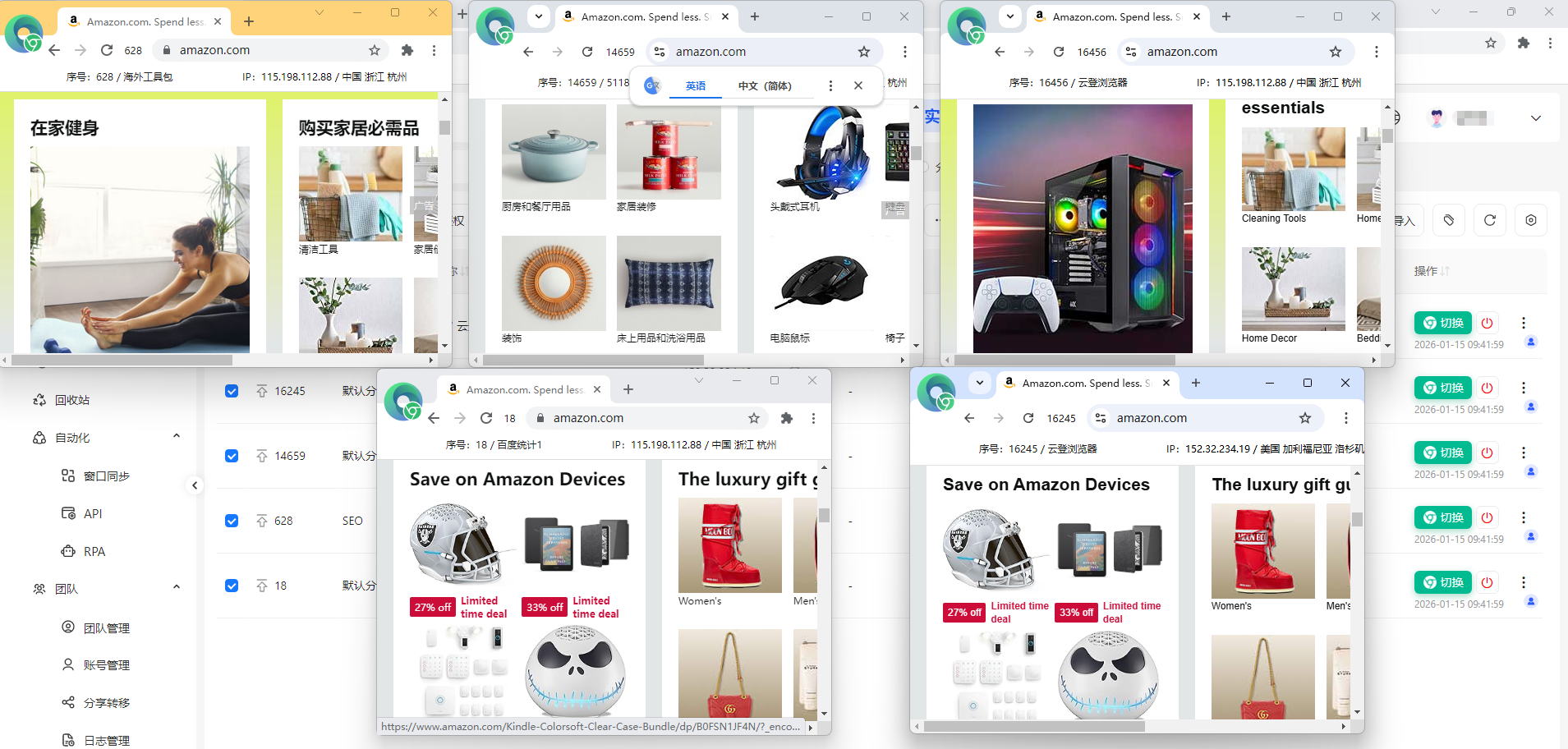Toggle the checkbox for profile 18
Viewport: 1568px width, 749px height.
[232, 586]
